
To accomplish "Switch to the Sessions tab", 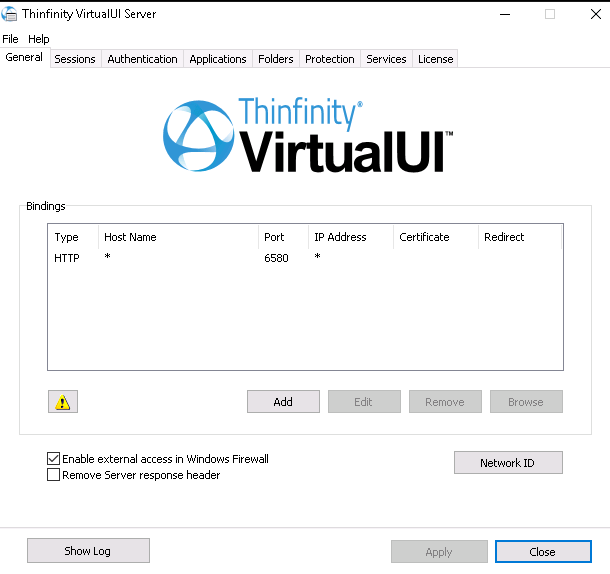I will [75, 59].
